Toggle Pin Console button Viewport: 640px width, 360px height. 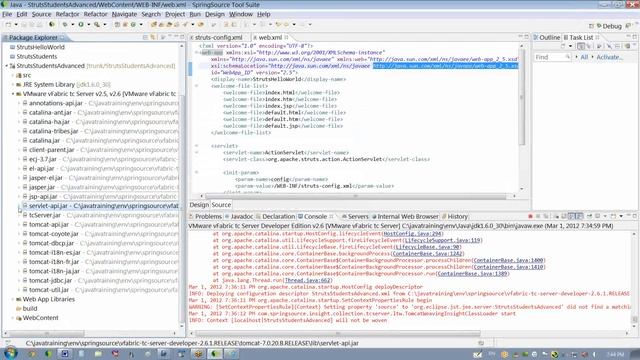589,216
